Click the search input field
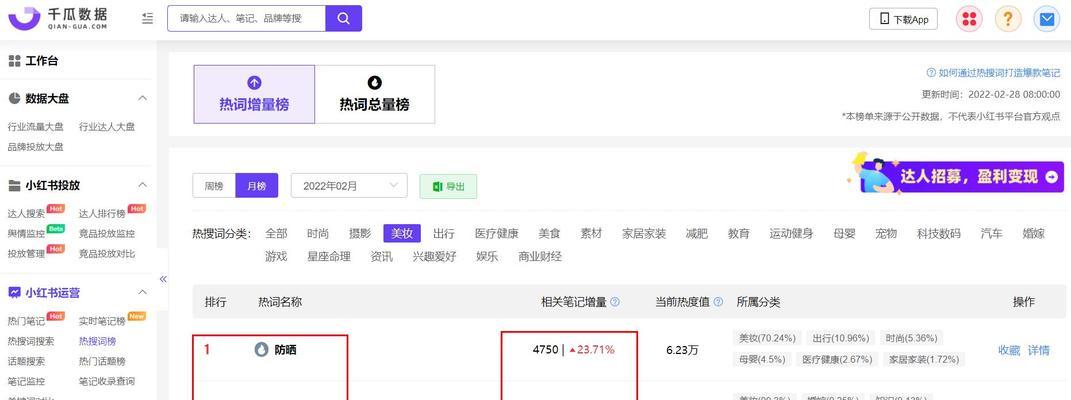Screen dimensions: 1071x400 pyautogui.click(x=247, y=18)
